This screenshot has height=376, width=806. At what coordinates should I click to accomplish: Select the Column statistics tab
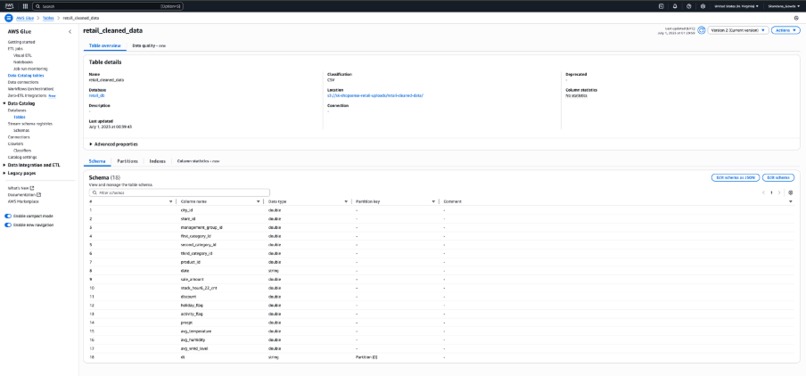coord(198,161)
